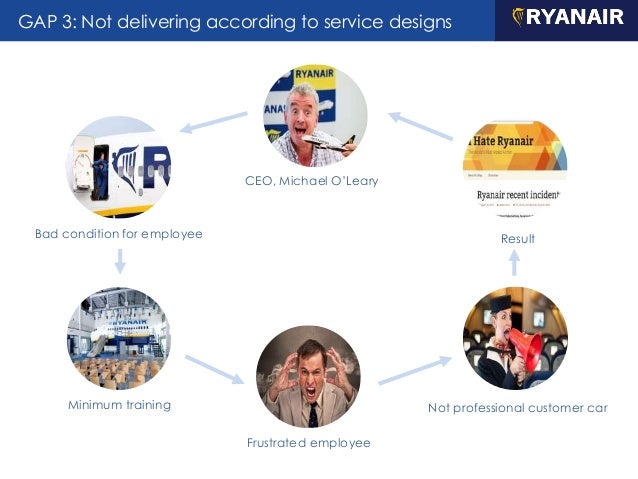The height and width of the screenshot is (479, 638).
Task: Click the stewardess with red megaphone photo
Action: pyautogui.click(x=515, y=339)
